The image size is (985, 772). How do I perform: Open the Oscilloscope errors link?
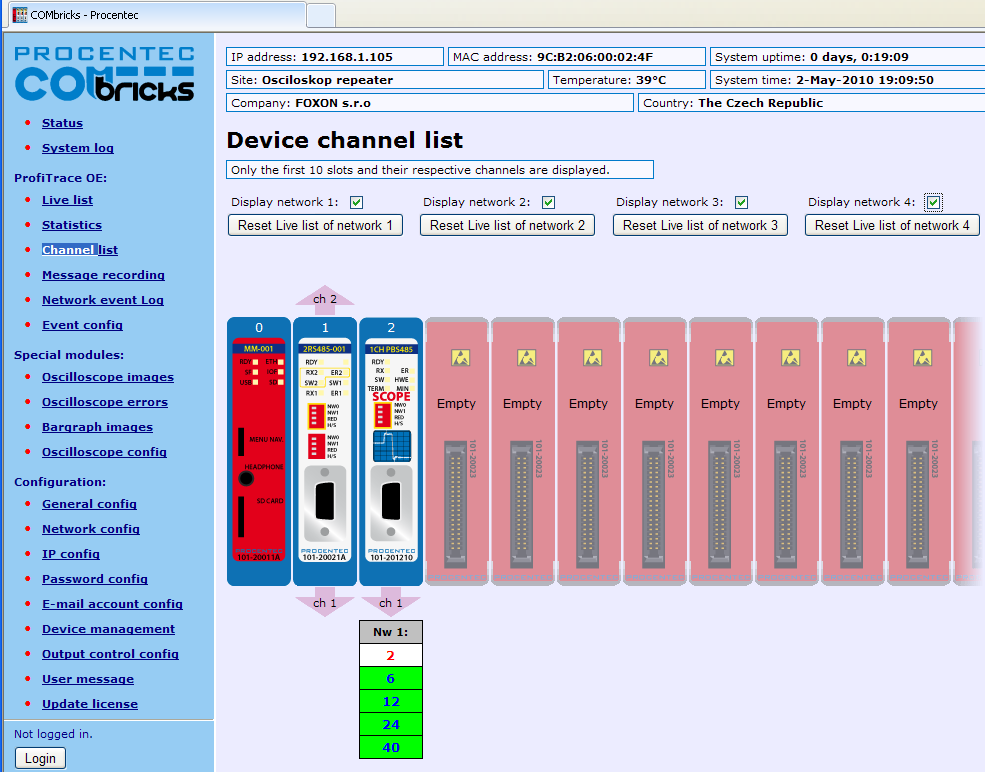(105, 402)
